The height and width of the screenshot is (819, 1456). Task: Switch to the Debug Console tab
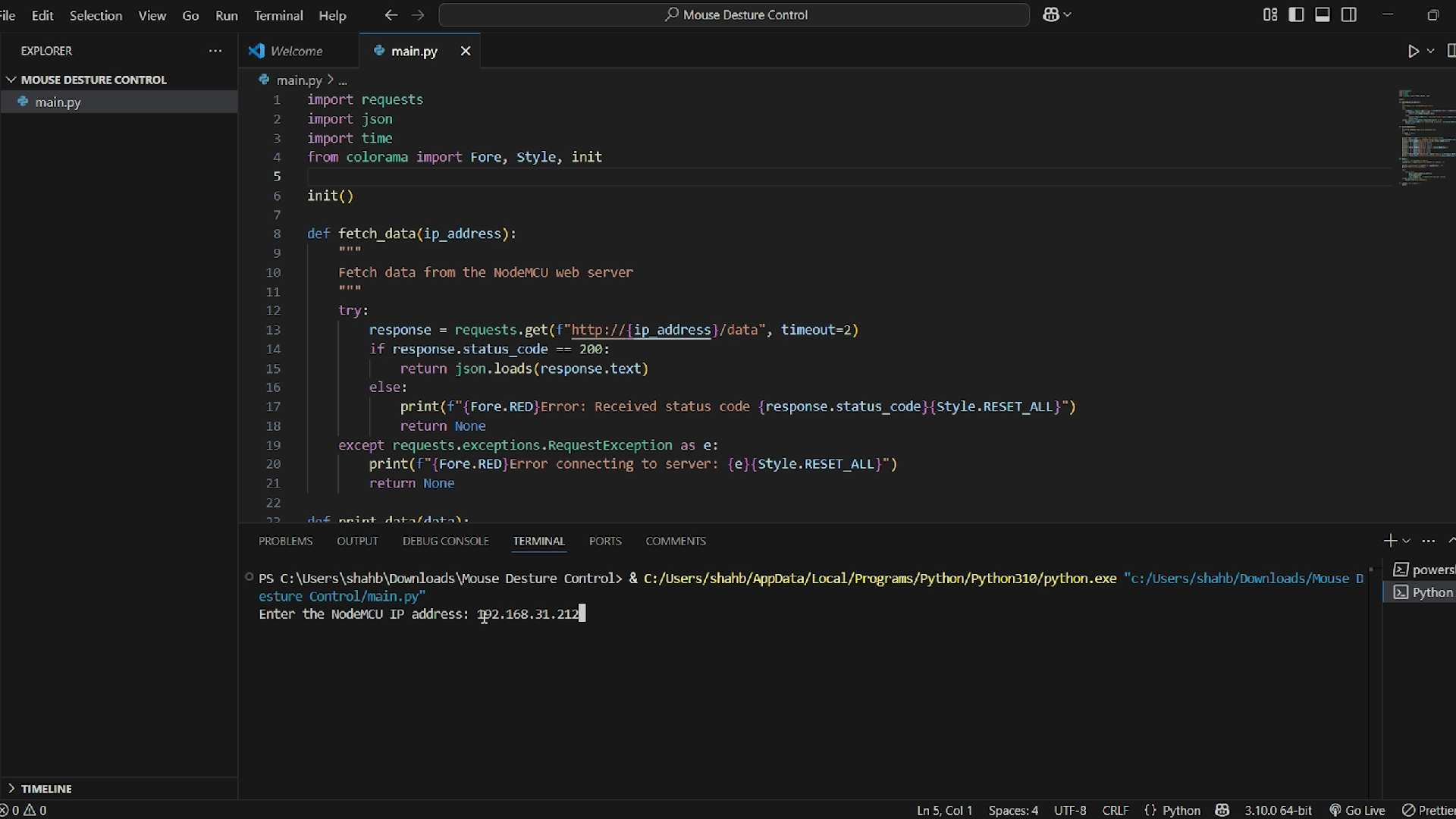coord(445,541)
